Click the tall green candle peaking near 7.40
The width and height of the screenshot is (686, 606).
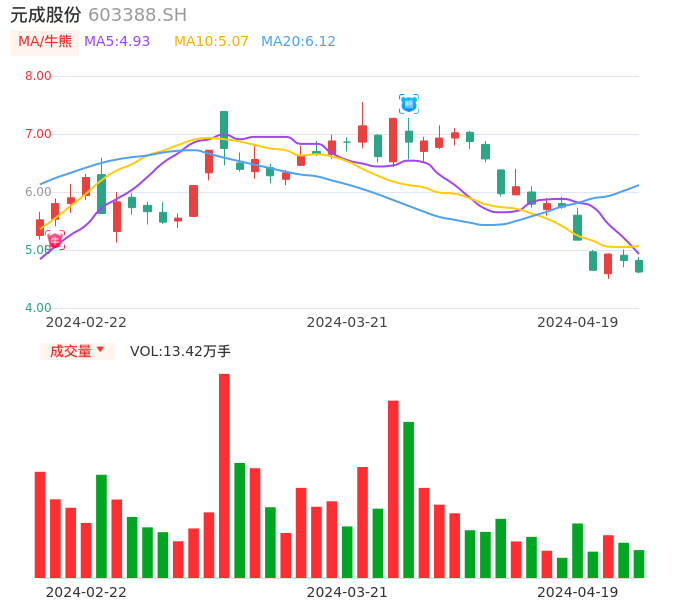click(224, 130)
